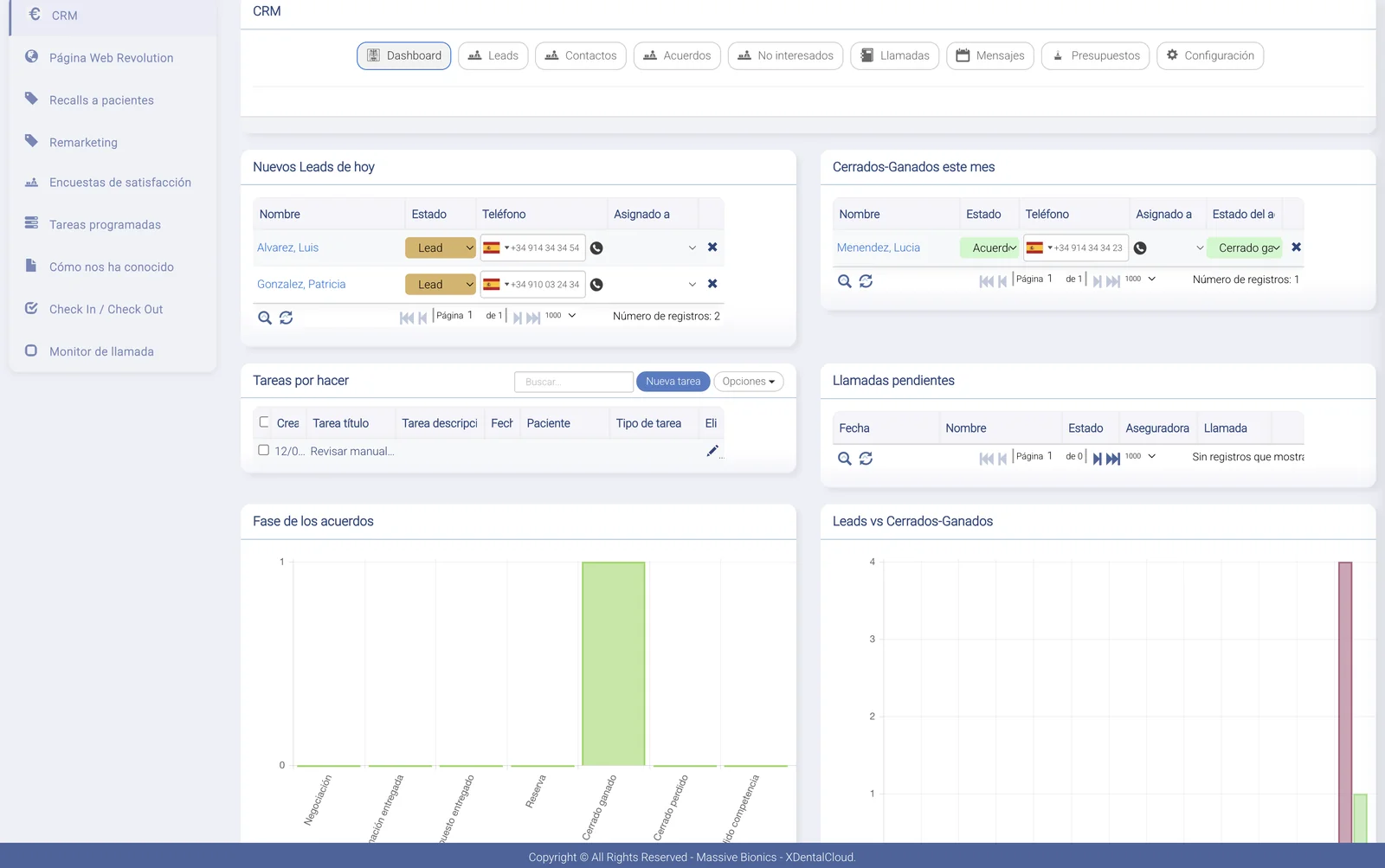
Task: Call Gonzalez, Patricia via phone icon
Action: click(x=596, y=285)
